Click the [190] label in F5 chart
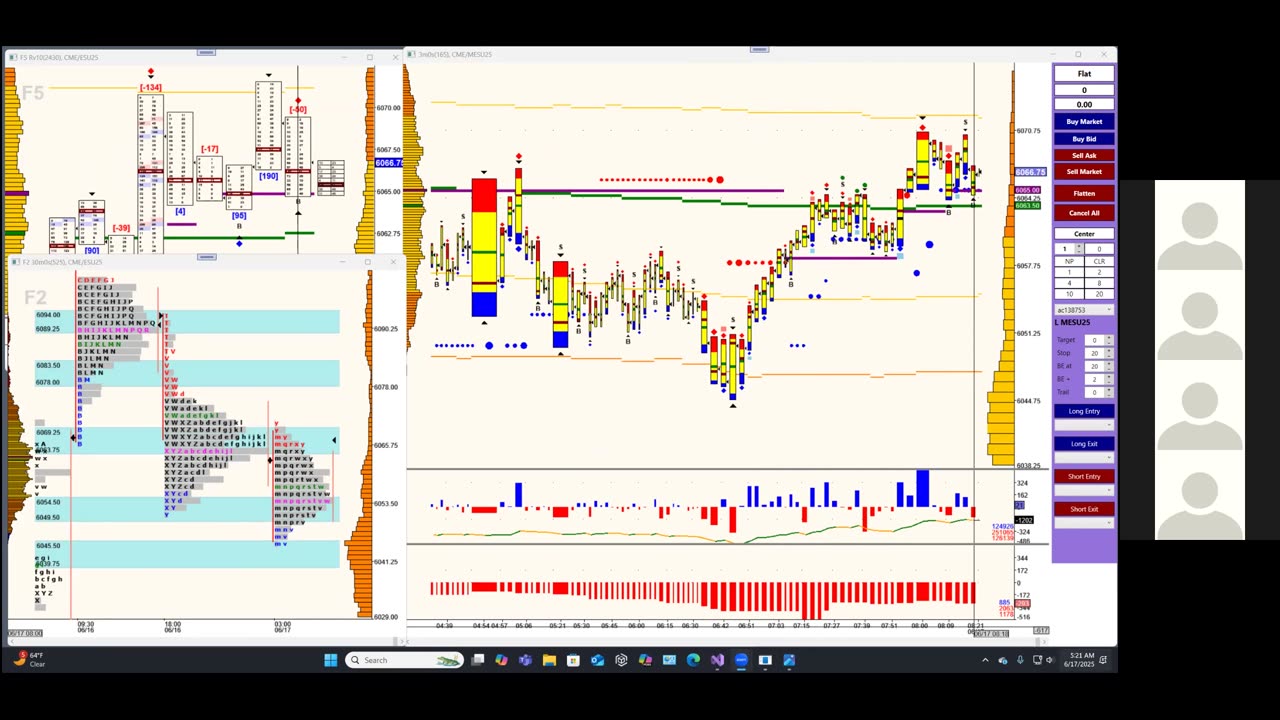Image resolution: width=1280 pixels, height=720 pixels. click(268, 176)
